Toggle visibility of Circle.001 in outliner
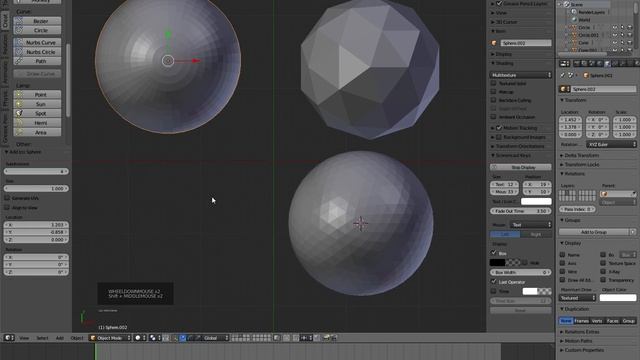 [x=615, y=35]
